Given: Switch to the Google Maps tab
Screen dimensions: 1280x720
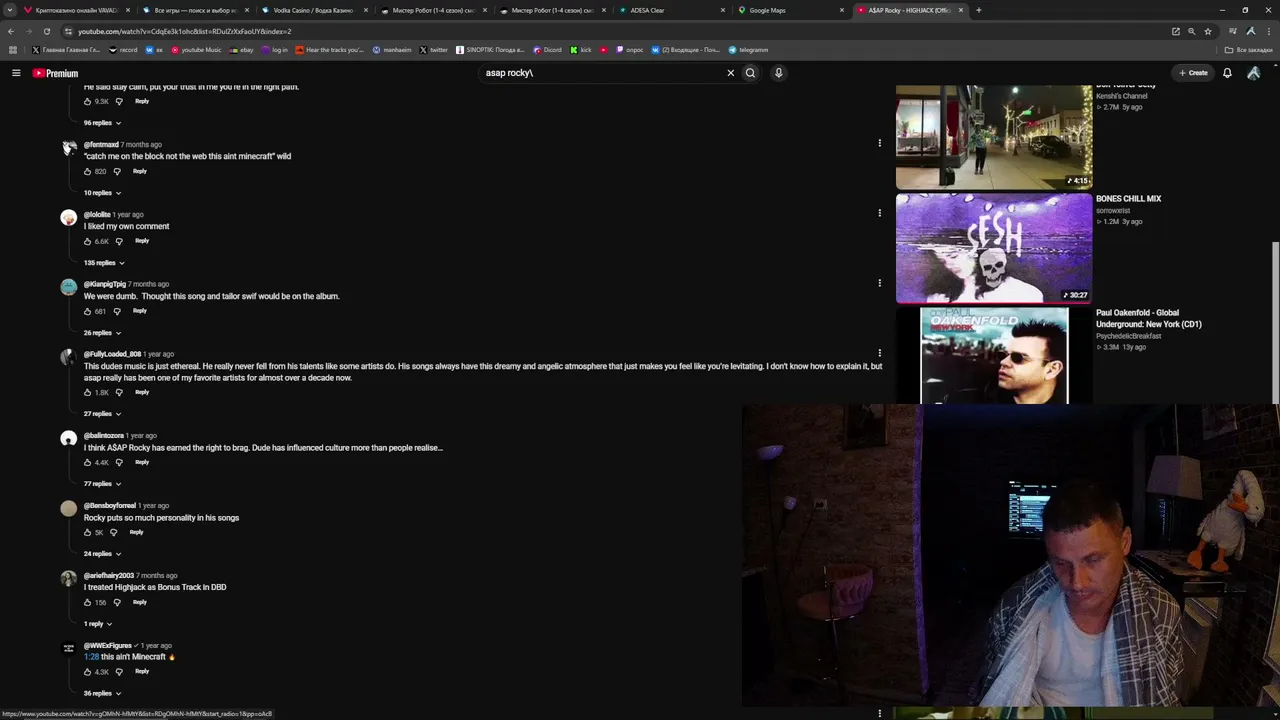Looking at the screenshot, I should [x=790, y=10].
